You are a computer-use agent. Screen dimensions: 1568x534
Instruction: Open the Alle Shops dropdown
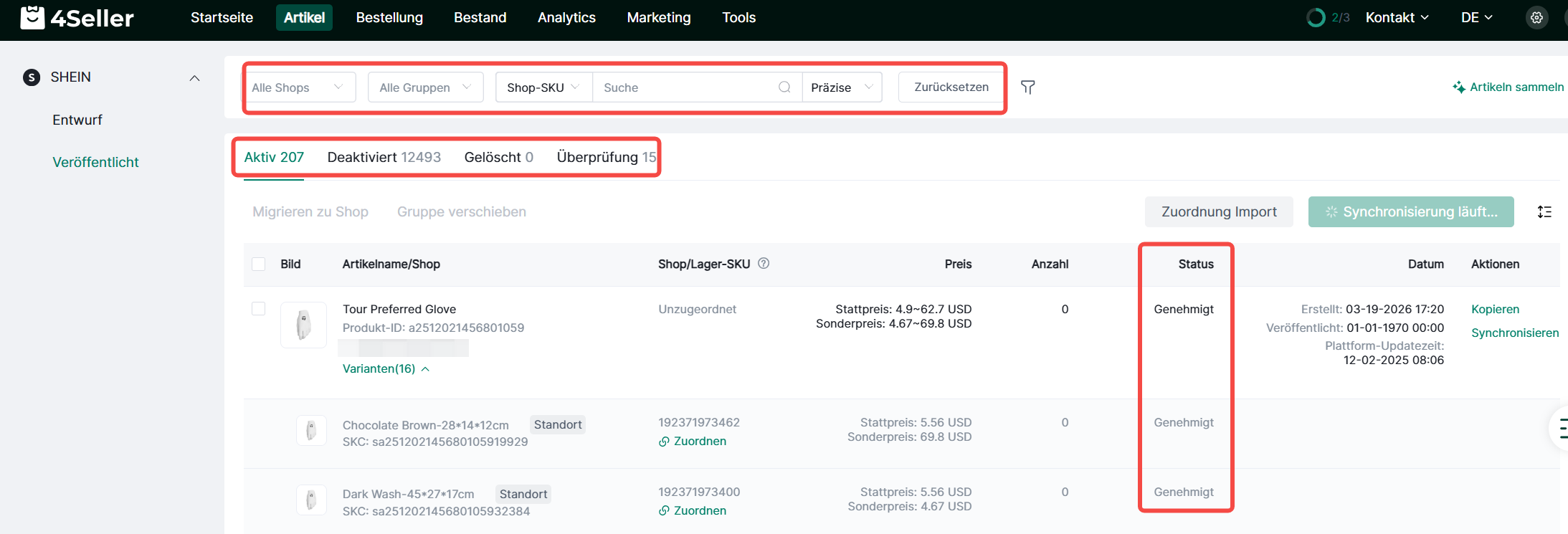click(x=298, y=87)
